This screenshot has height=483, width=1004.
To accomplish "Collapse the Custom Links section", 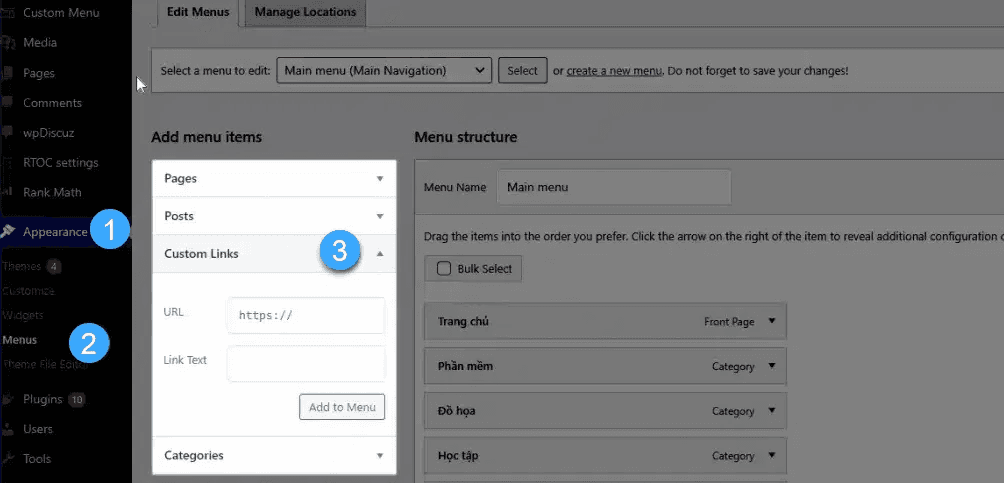I will point(274,254).
